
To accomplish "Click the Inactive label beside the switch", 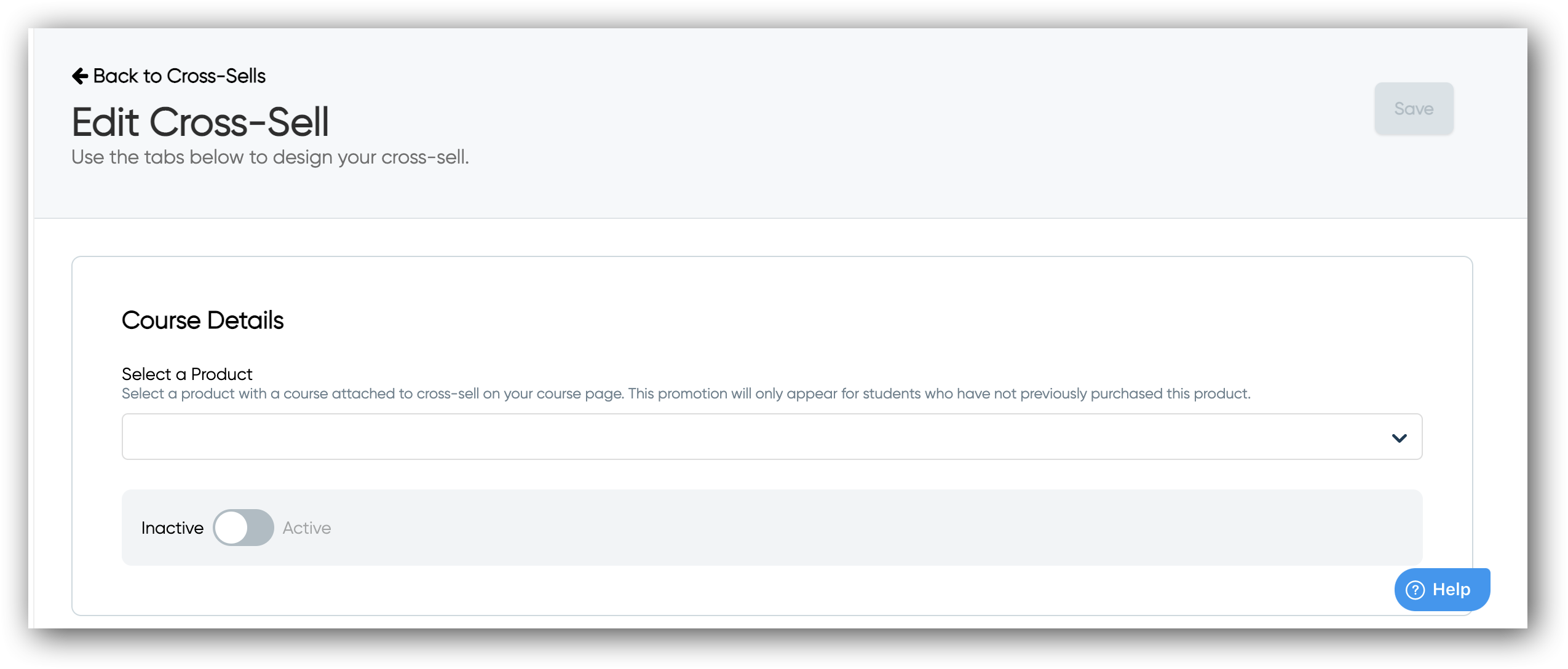I will coord(172,528).
